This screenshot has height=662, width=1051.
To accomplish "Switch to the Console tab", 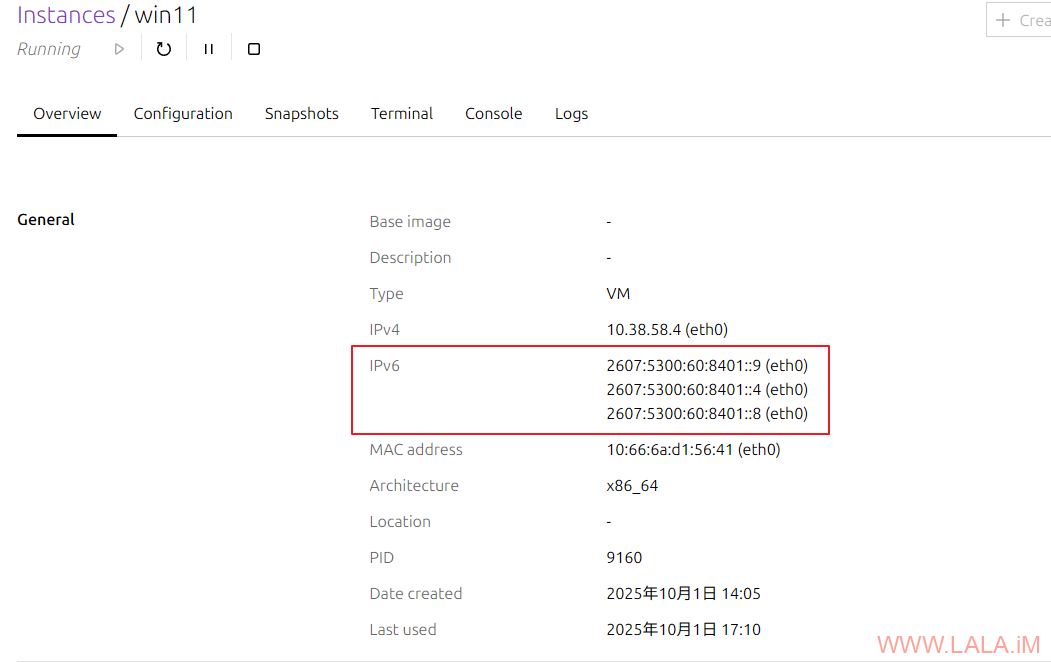I will 493,114.
